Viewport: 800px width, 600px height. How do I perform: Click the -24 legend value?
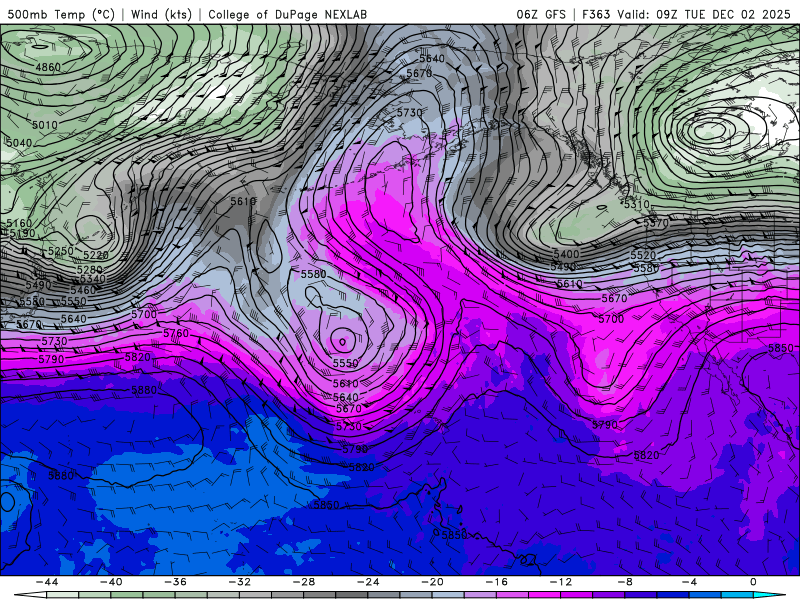coord(368,582)
